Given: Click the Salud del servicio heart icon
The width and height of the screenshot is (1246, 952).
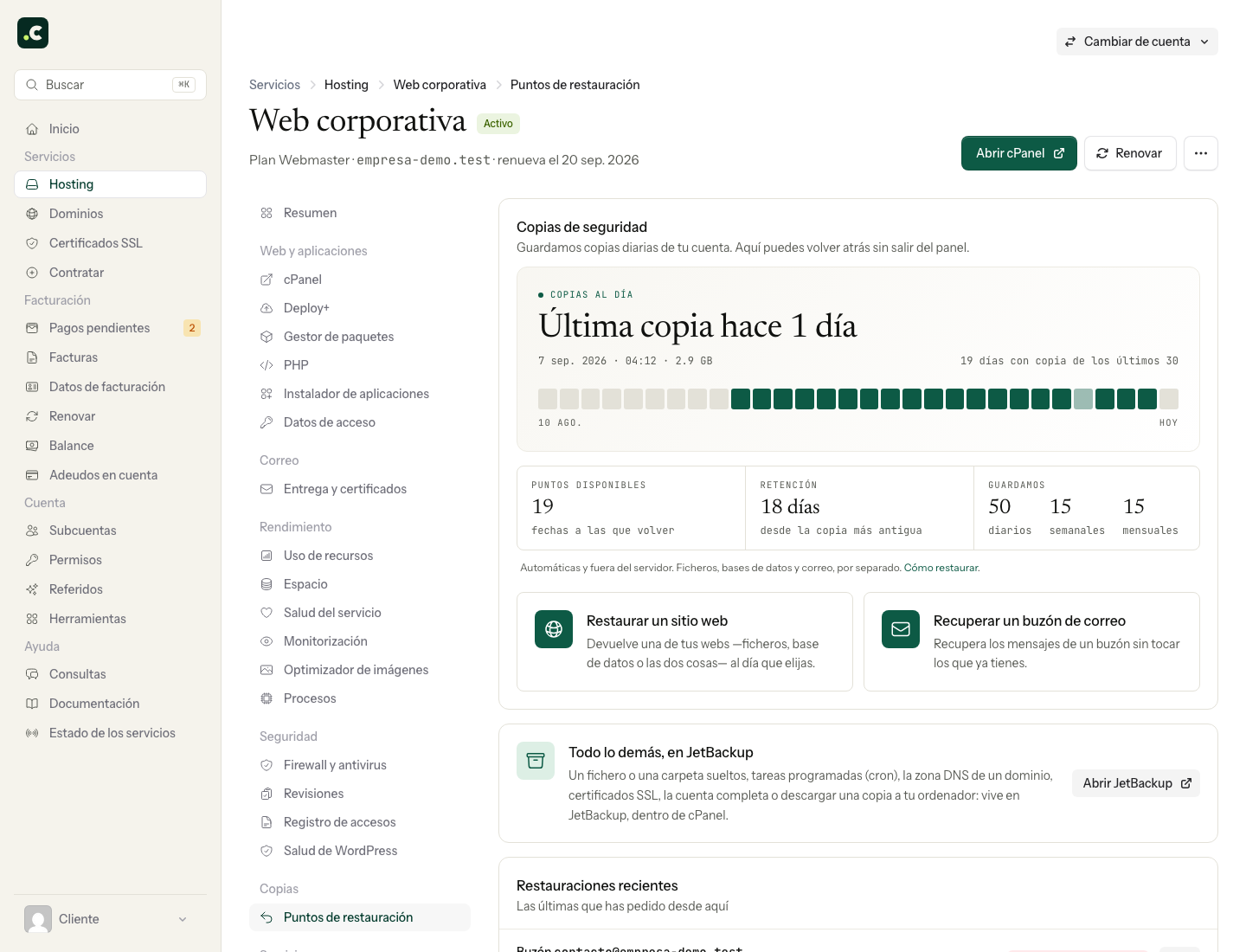Looking at the screenshot, I should (x=267, y=613).
